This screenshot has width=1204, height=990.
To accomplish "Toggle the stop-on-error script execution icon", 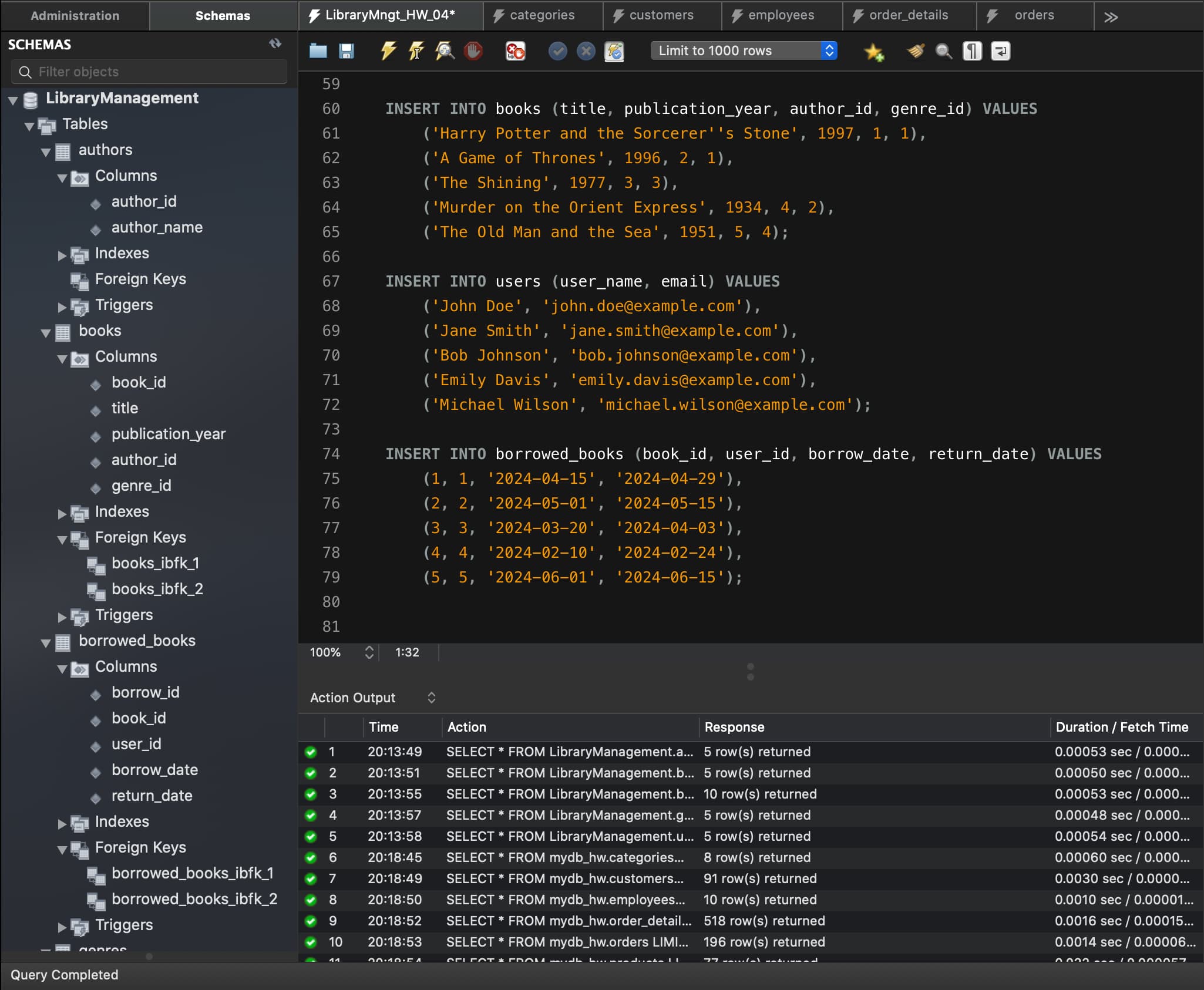I will 515,51.
